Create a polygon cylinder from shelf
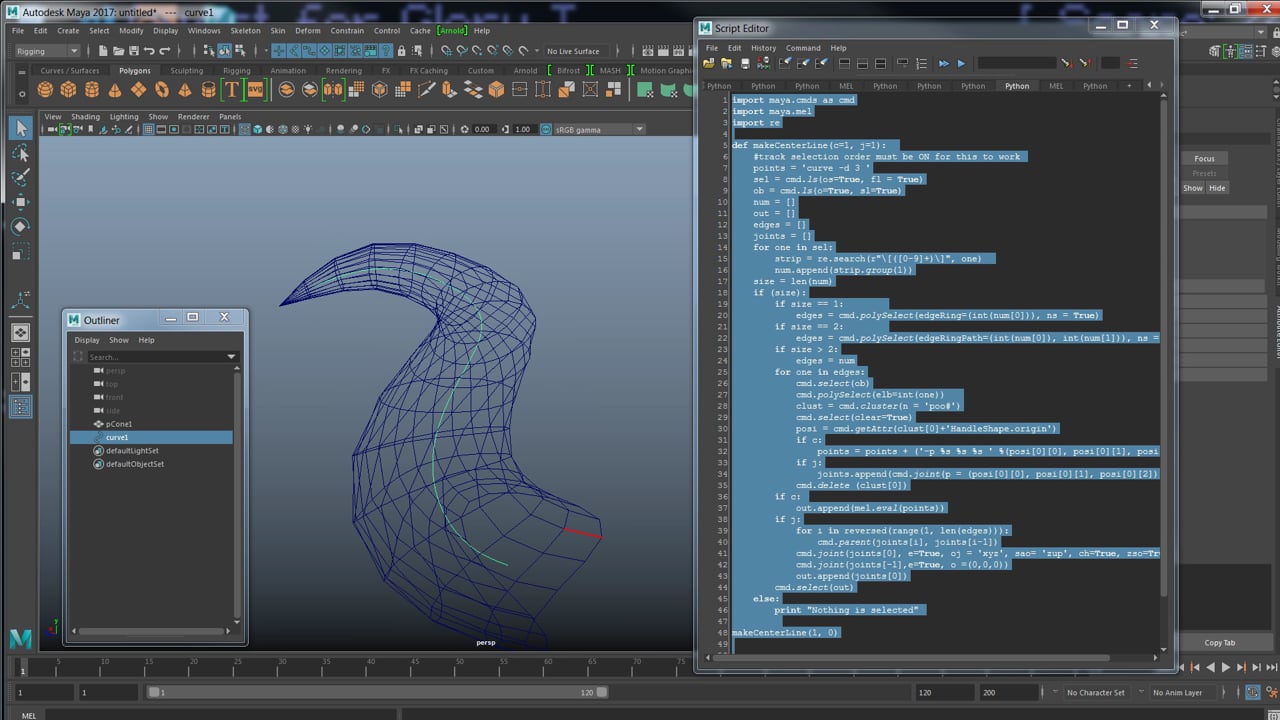Image resolution: width=1280 pixels, height=720 pixels. tap(92, 90)
